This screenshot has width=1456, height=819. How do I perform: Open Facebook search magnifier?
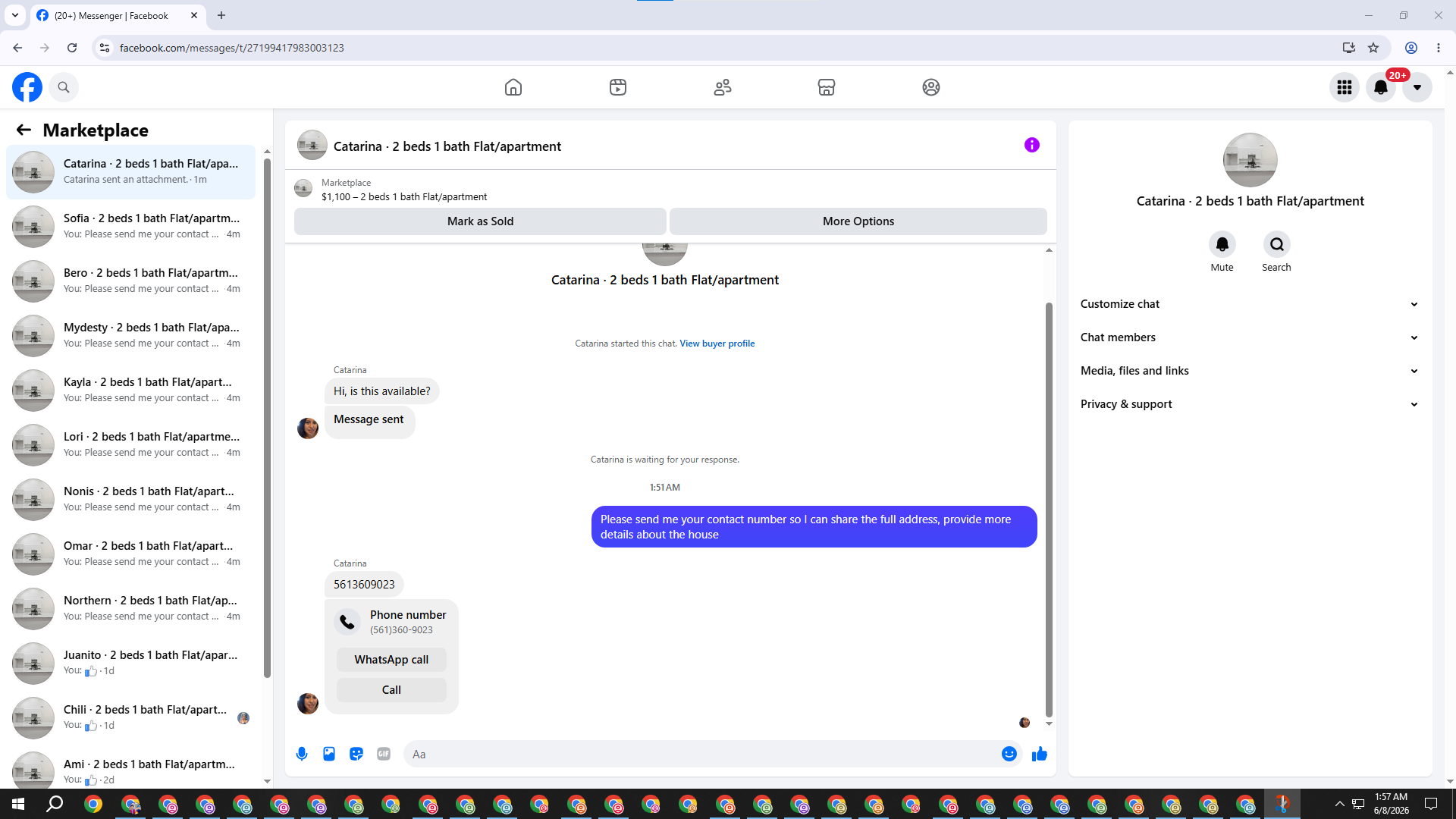point(64,87)
